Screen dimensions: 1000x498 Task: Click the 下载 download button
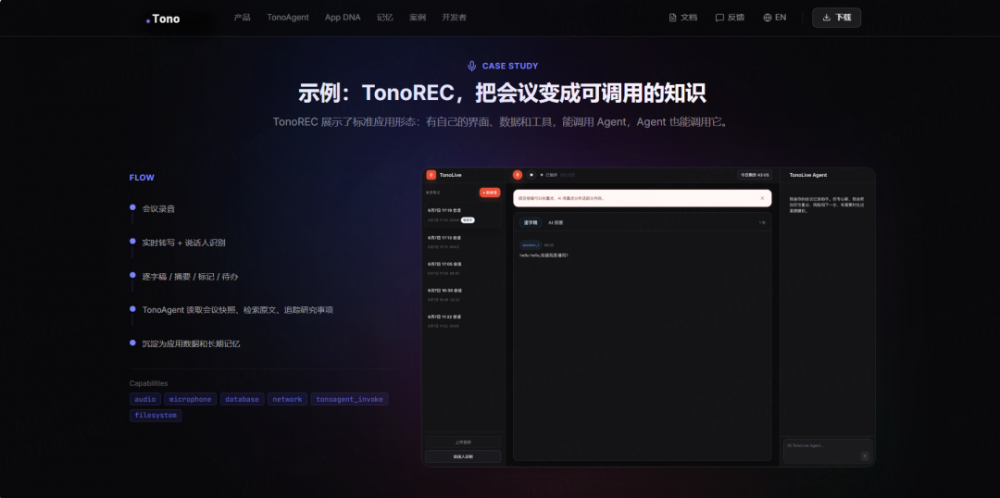tap(836, 18)
